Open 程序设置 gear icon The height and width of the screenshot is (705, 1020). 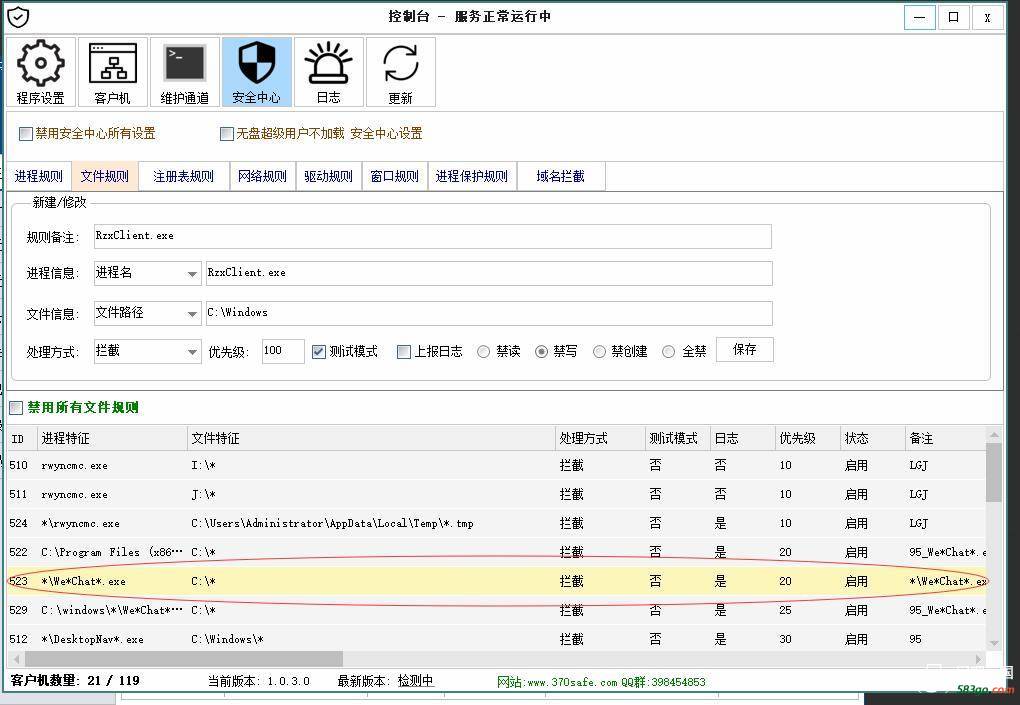point(40,66)
